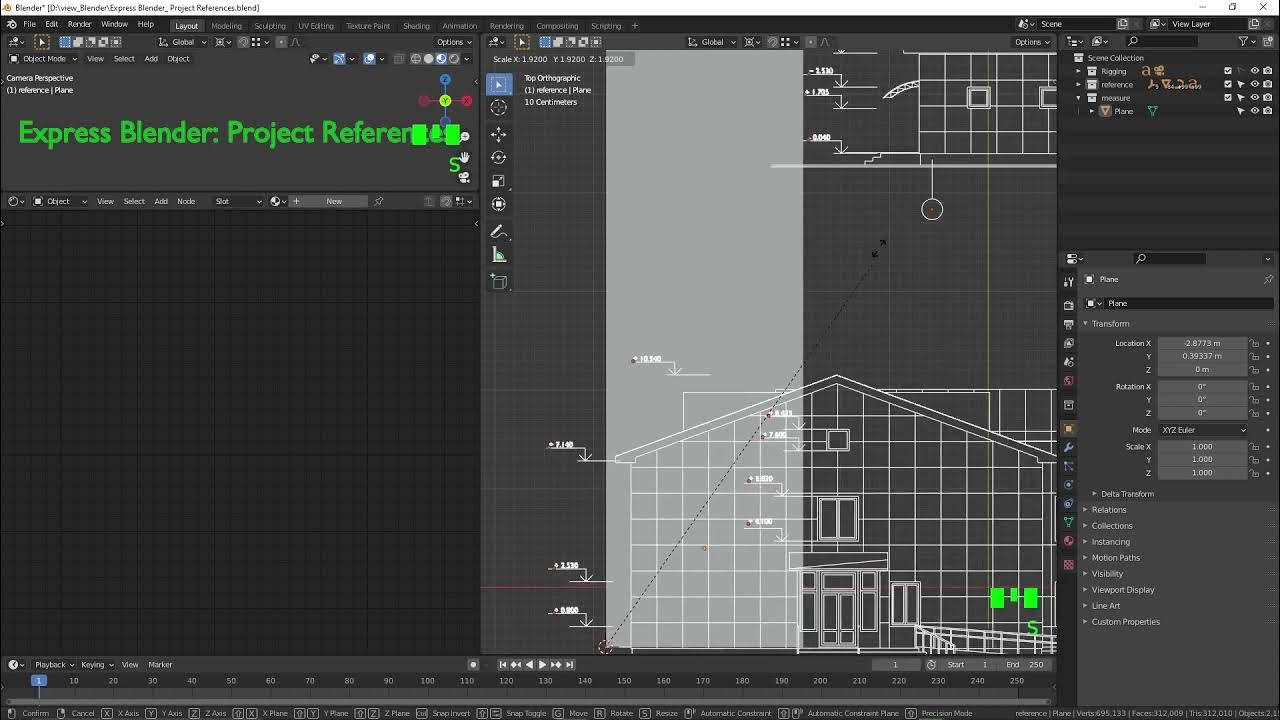This screenshot has height=720, width=1280.
Task: Hide the Plane object with eye icon
Action: [1254, 111]
